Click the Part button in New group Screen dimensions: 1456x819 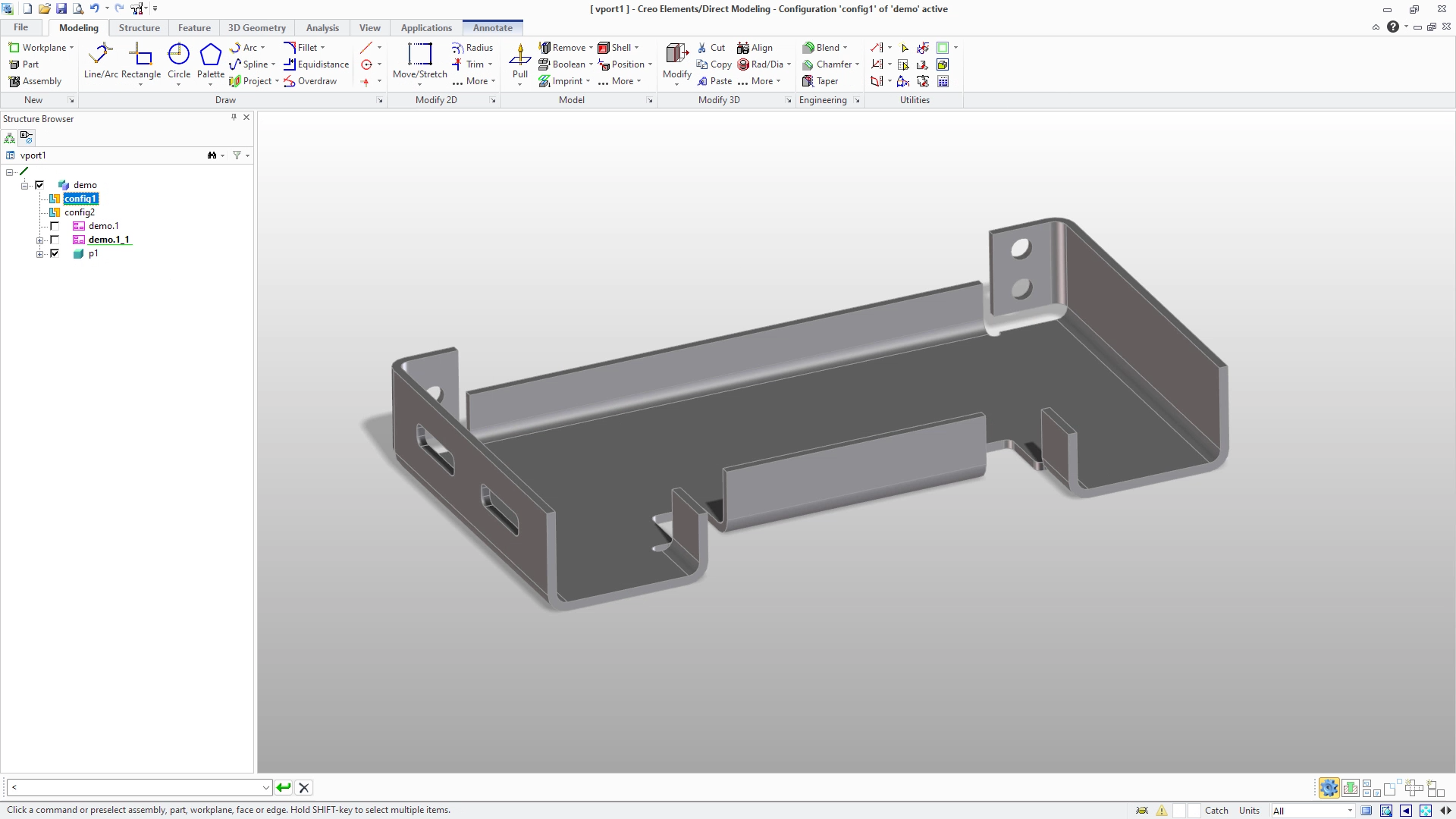pyautogui.click(x=24, y=64)
